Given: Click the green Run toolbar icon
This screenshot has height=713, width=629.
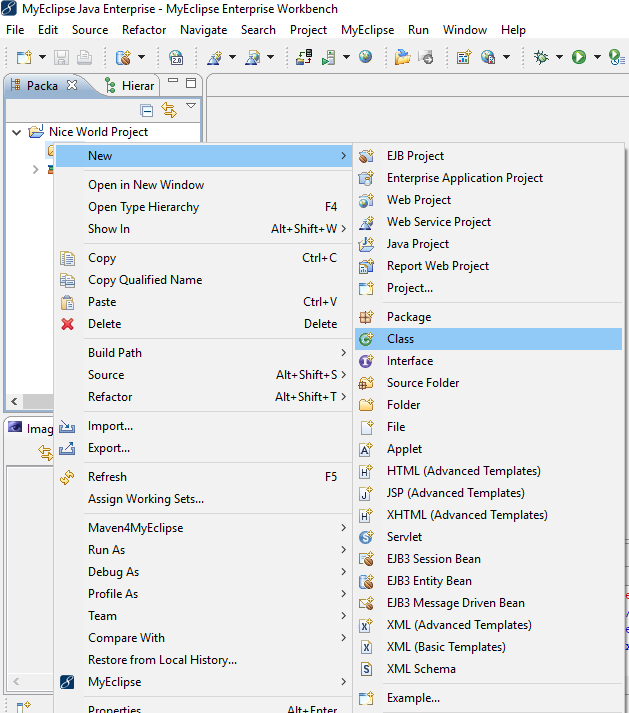Looking at the screenshot, I should click(x=579, y=57).
